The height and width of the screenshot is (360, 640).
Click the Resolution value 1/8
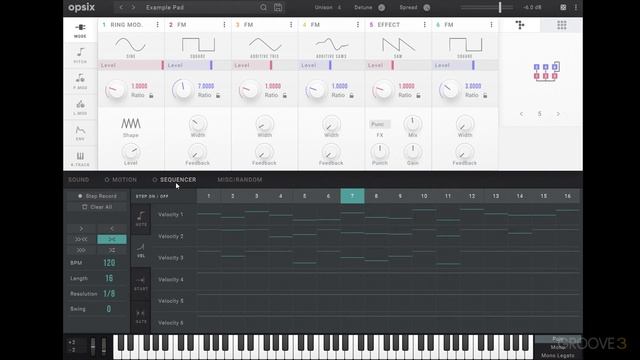pyautogui.click(x=109, y=293)
